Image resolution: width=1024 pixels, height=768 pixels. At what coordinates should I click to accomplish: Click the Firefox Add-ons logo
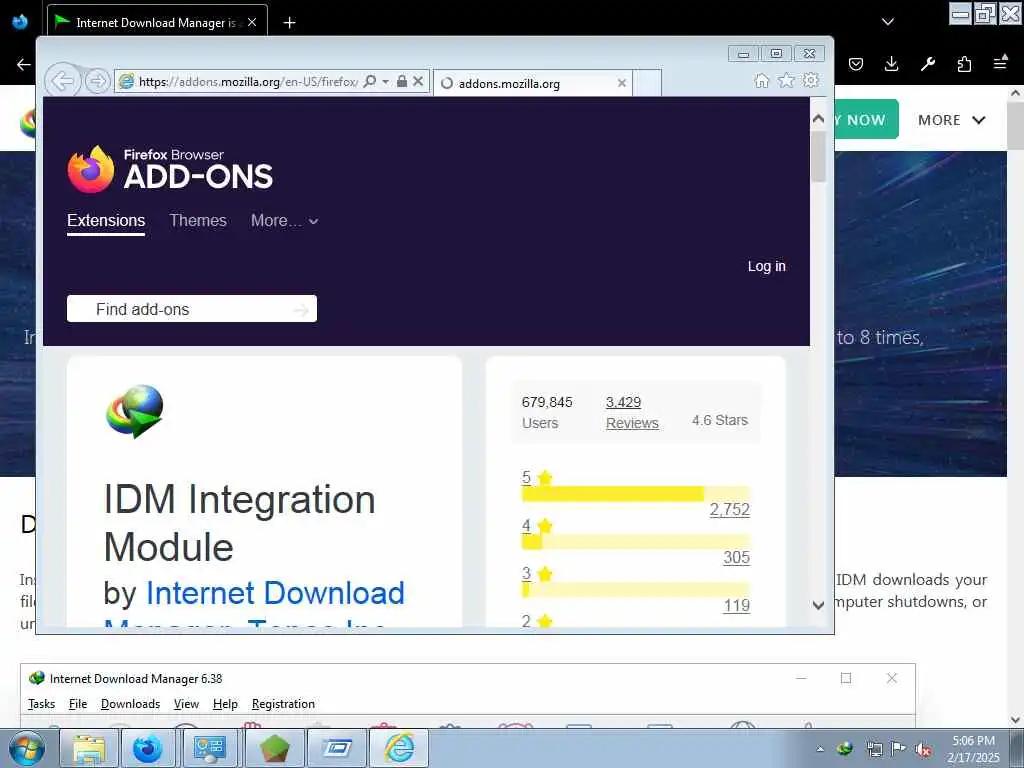tap(170, 169)
